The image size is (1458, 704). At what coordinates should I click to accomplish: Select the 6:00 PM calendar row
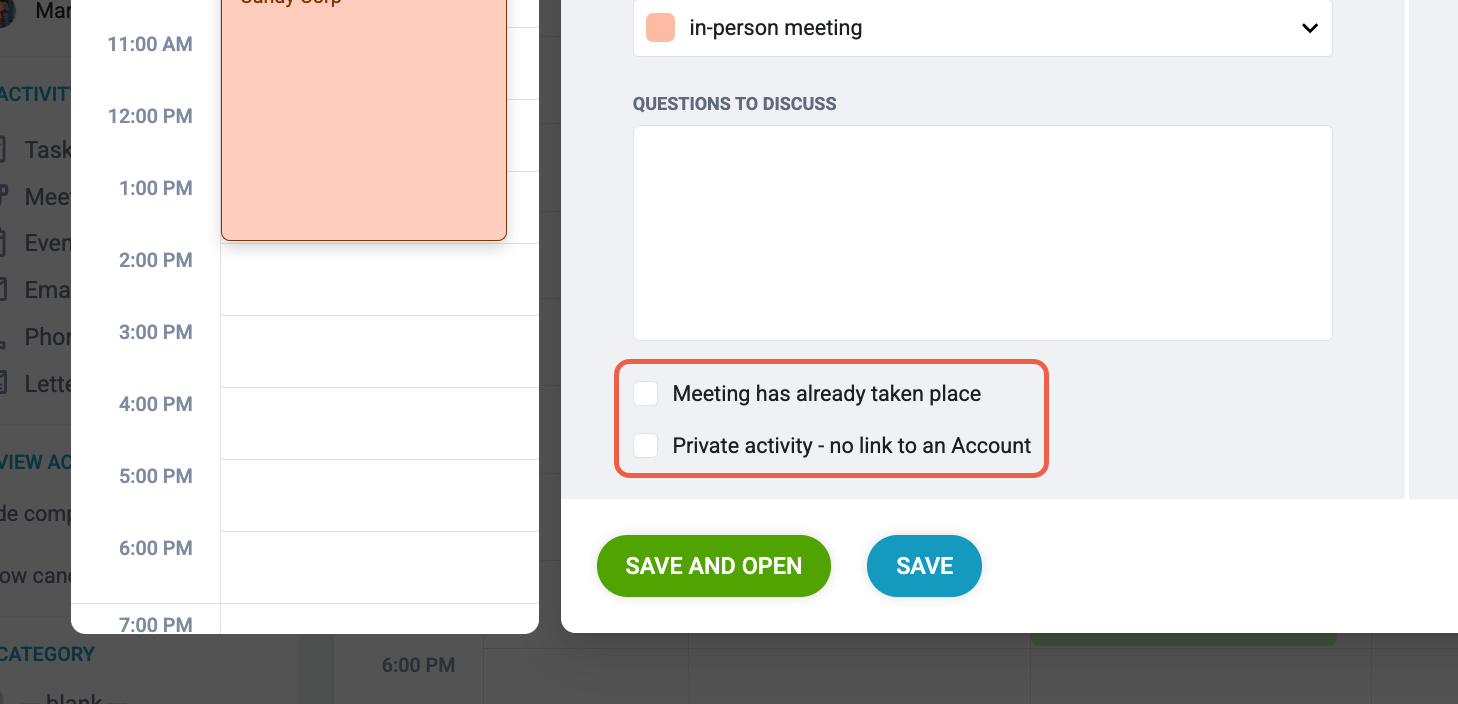point(380,567)
